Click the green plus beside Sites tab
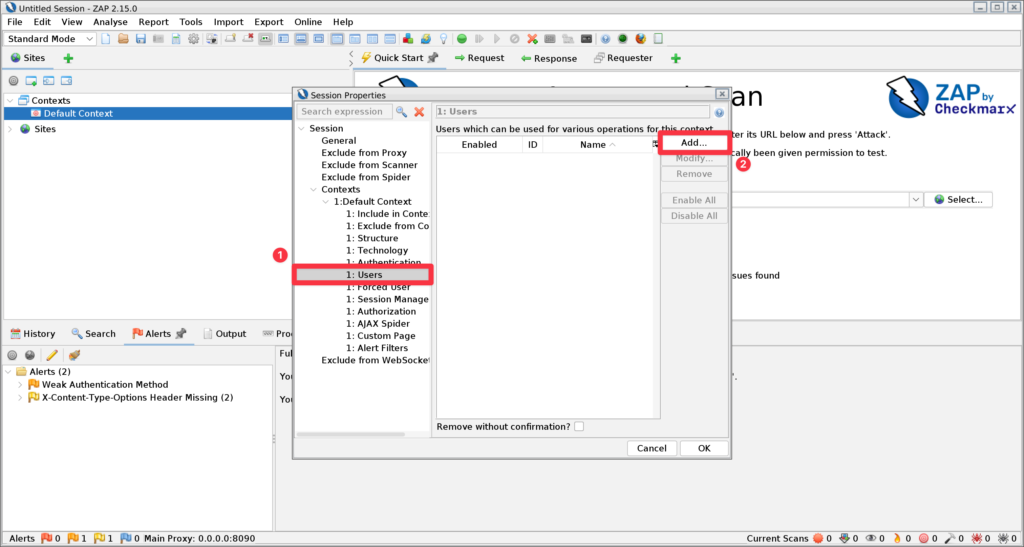 tap(68, 58)
